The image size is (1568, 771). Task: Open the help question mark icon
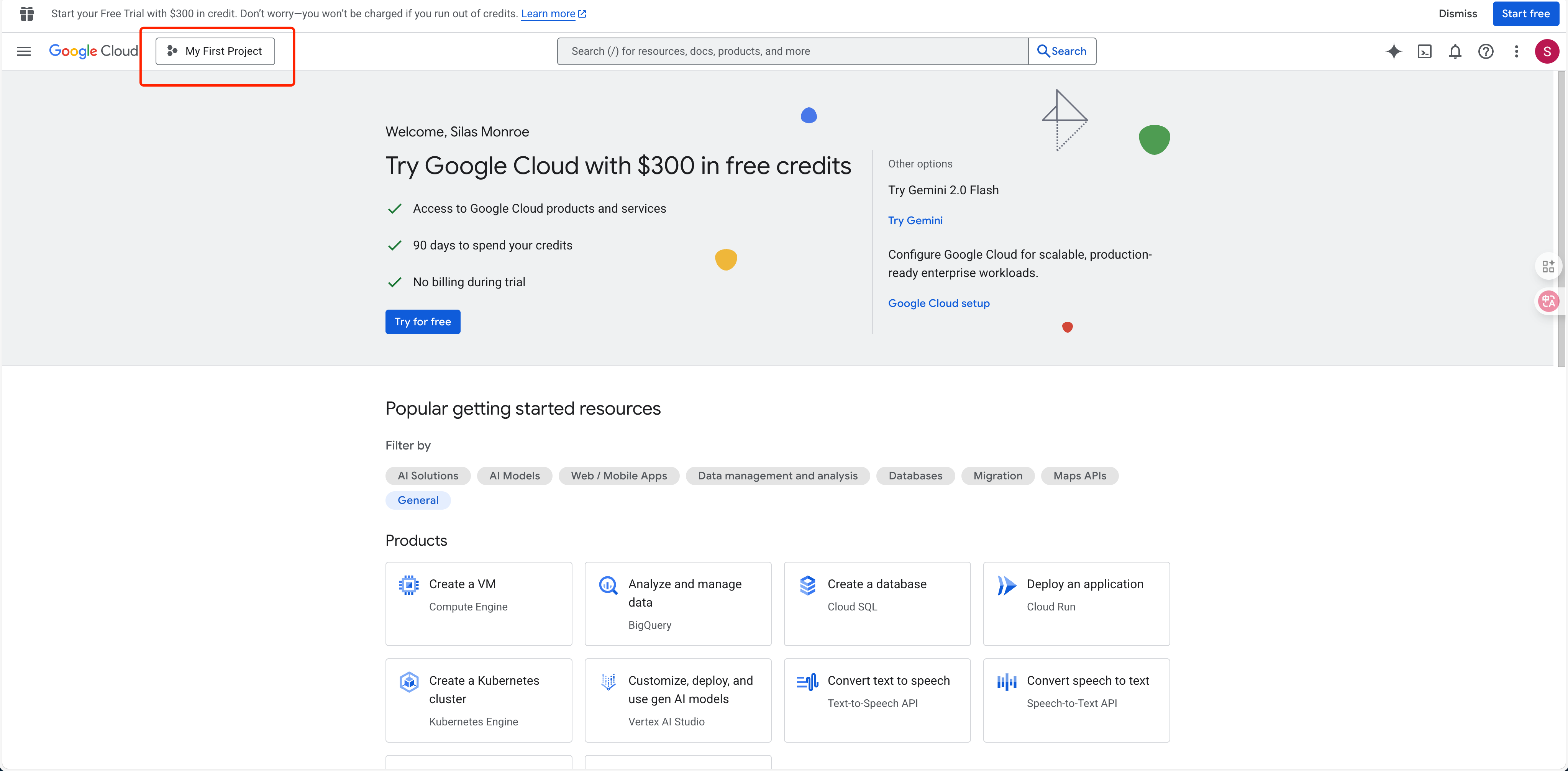1486,51
